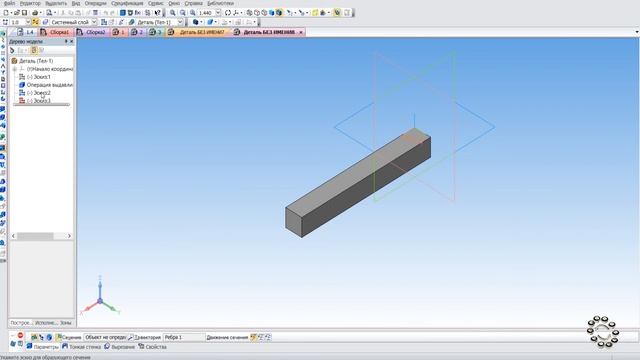Select Эскиз:1 in model tree
The width and height of the screenshot is (640, 360).
[x=39, y=77]
